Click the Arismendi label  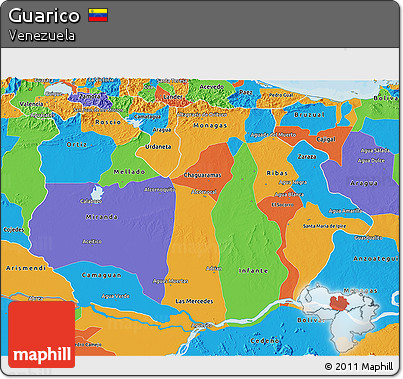(26, 268)
